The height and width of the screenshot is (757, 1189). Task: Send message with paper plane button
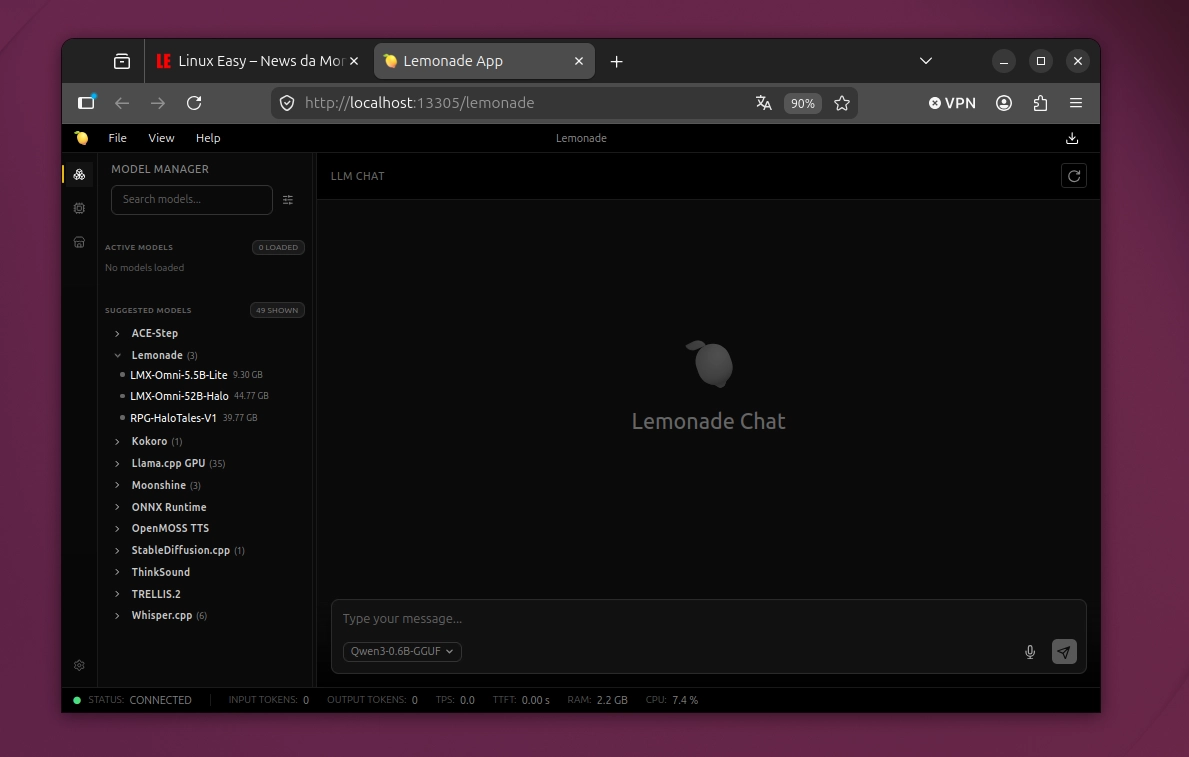(1064, 652)
